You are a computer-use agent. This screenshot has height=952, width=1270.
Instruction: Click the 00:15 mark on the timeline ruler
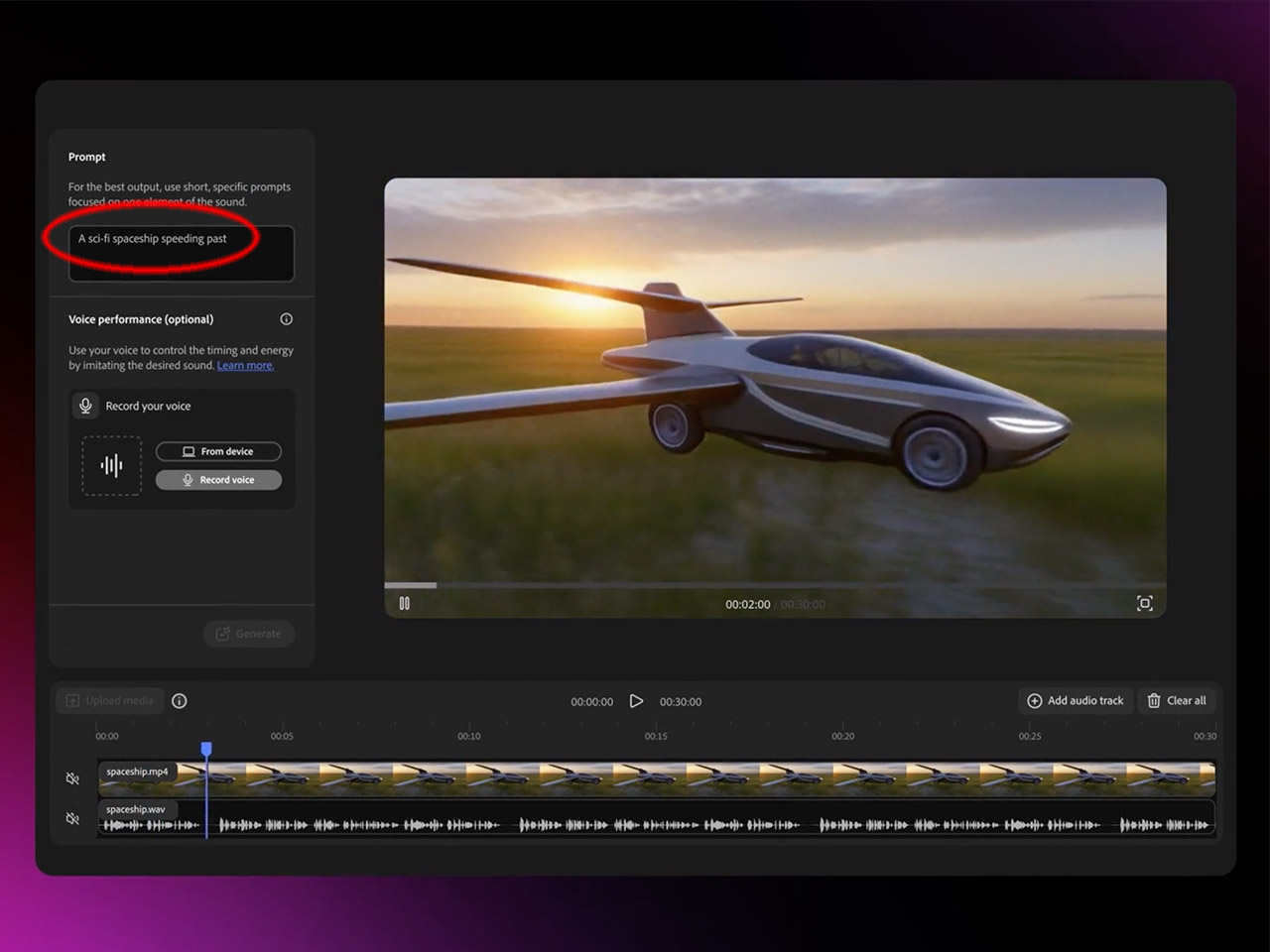coord(656,737)
